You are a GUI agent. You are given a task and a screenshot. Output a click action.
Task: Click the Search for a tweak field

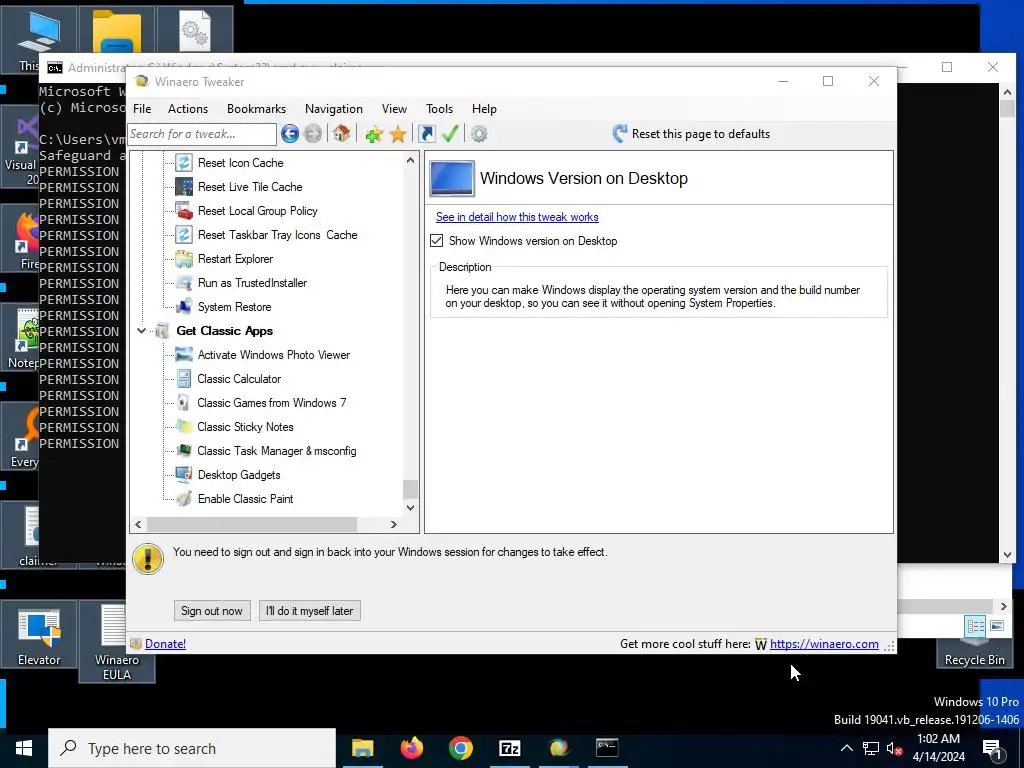202,134
